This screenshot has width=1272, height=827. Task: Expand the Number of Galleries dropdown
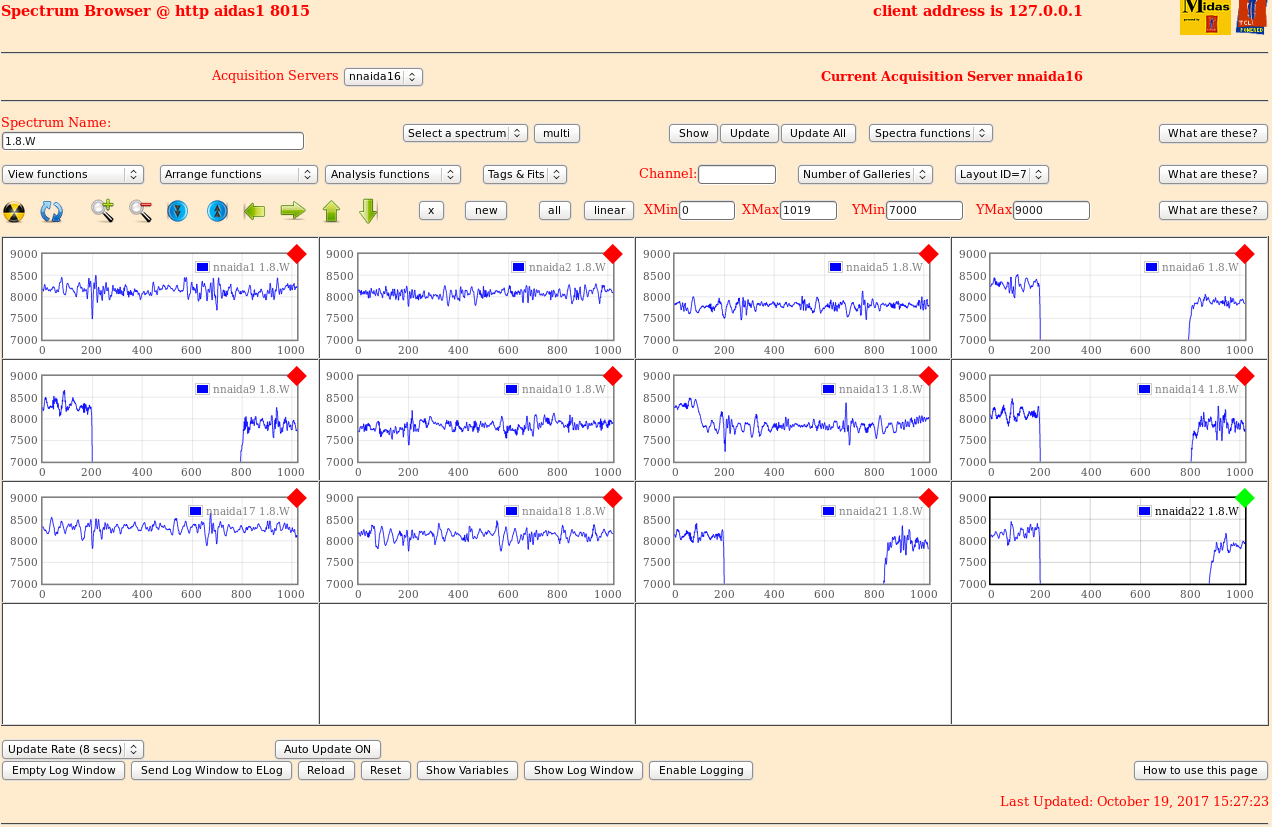865,174
